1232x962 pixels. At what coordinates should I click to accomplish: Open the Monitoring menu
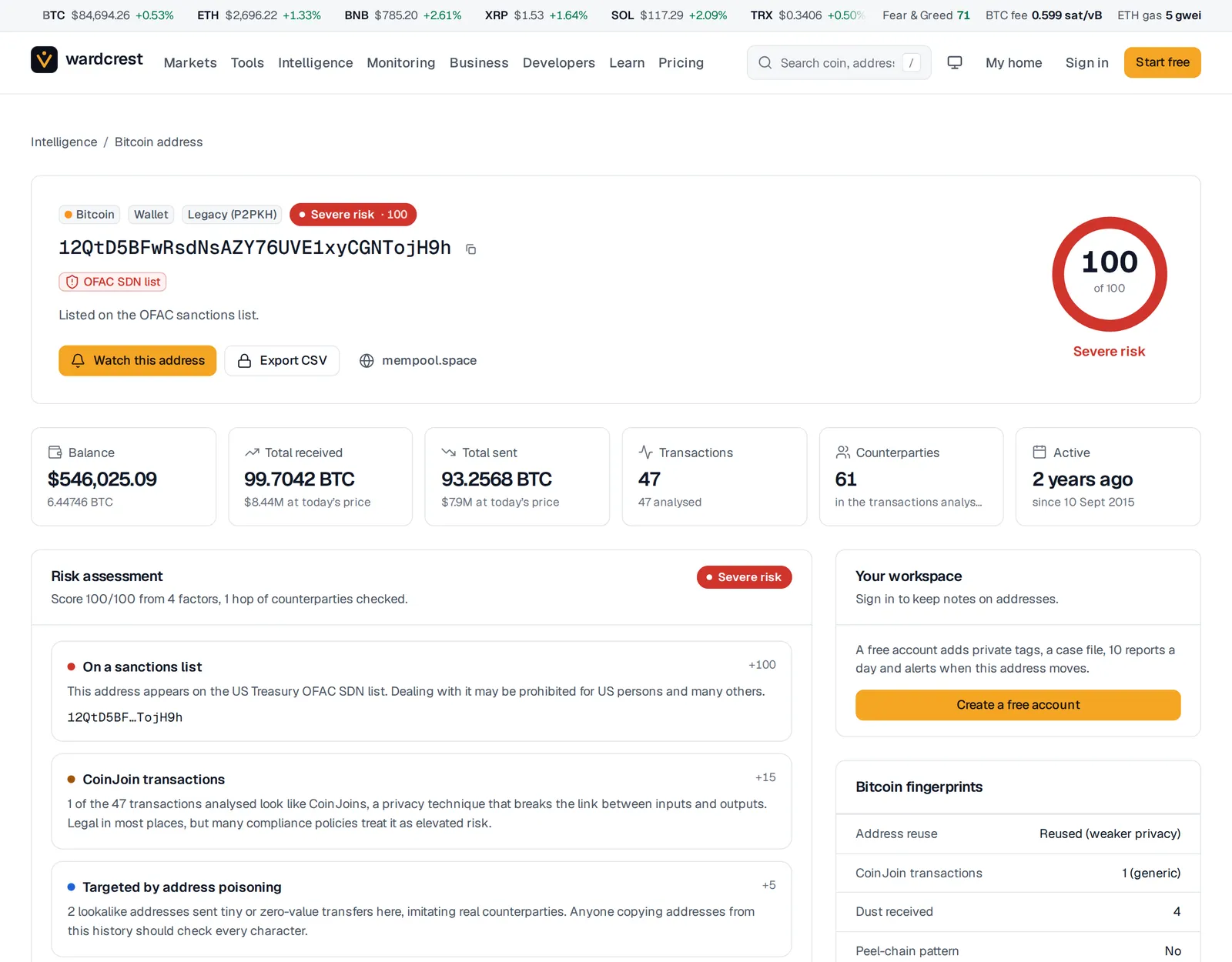(x=400, y=63)
